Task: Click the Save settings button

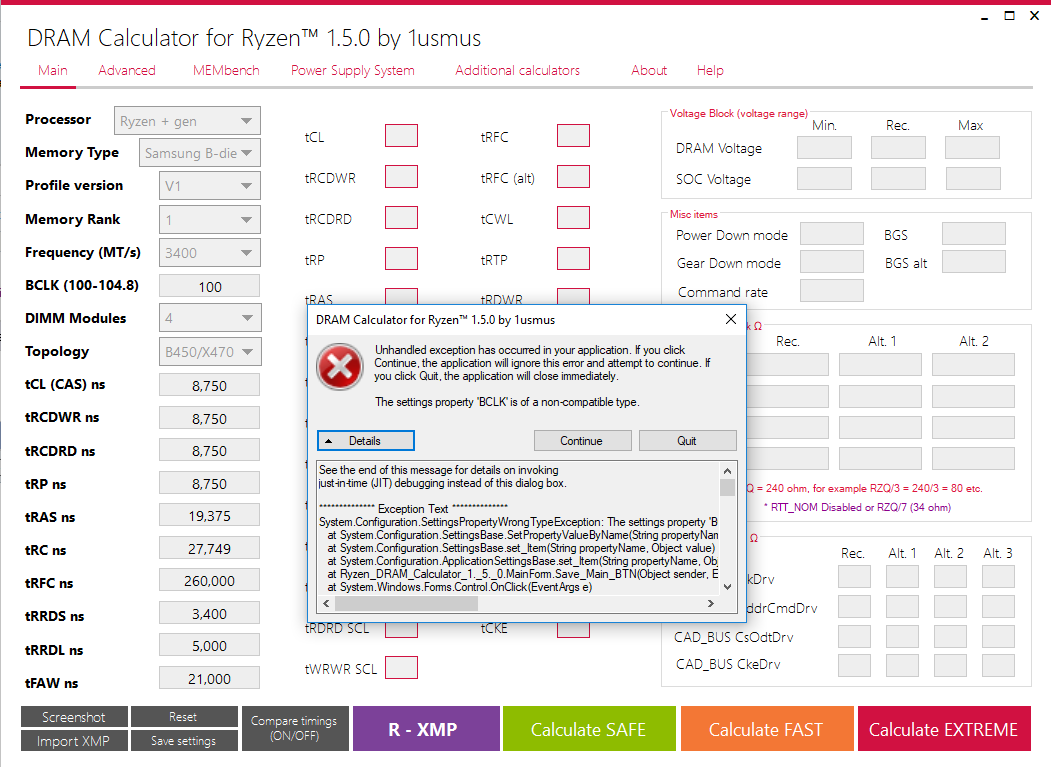Action: click(184, 741)
